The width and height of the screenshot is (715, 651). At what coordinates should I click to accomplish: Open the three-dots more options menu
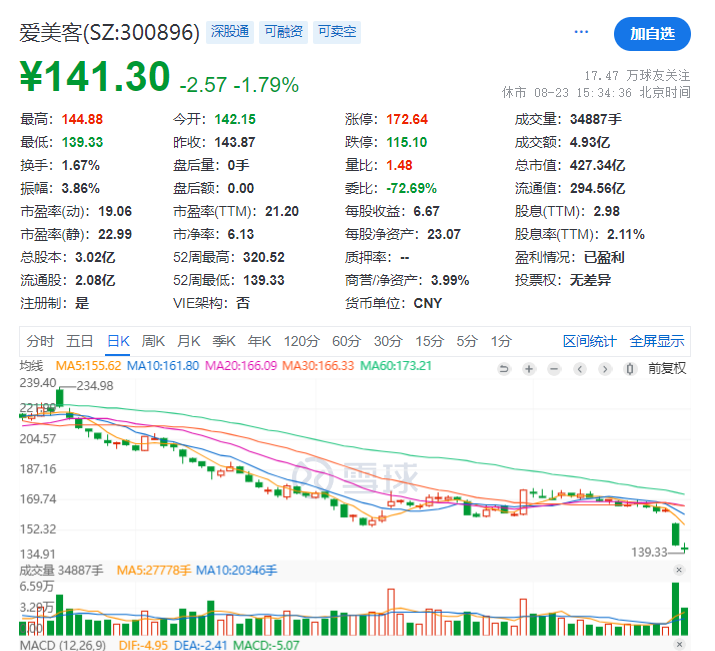581,32
